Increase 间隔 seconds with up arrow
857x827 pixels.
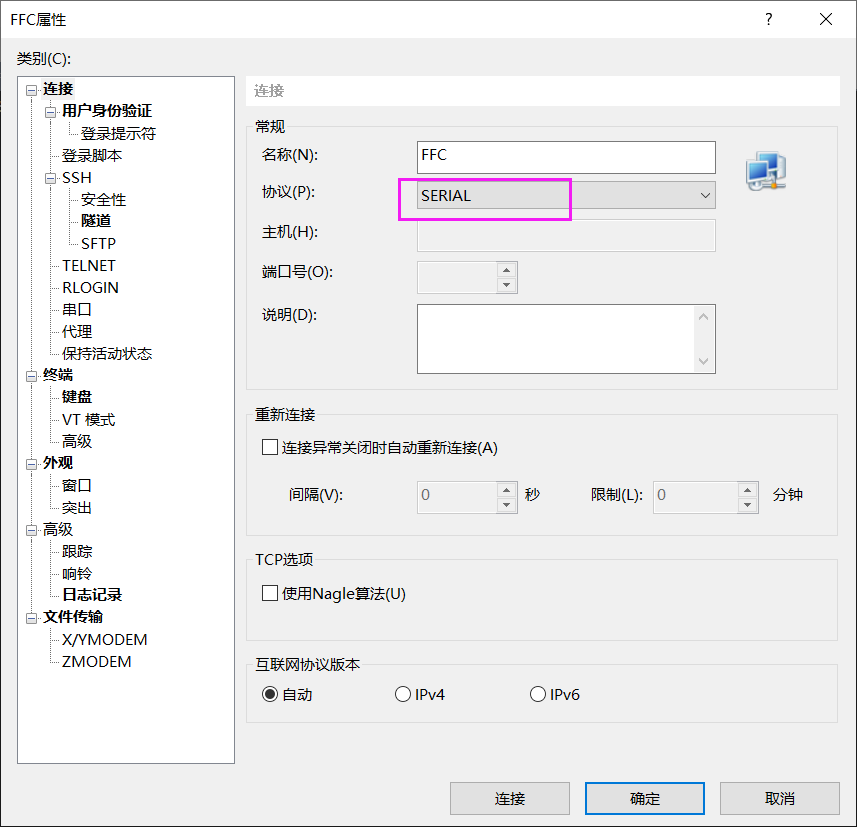tap(507, 490)
